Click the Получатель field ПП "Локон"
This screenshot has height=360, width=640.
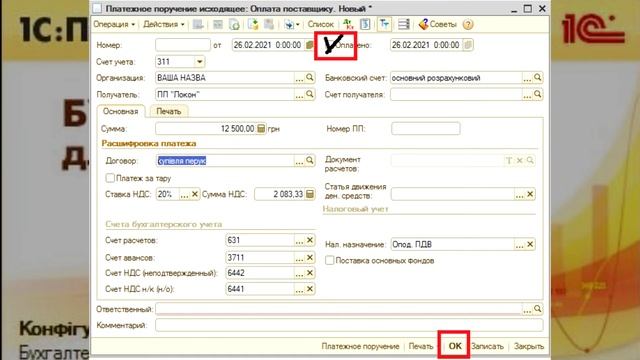225,95
